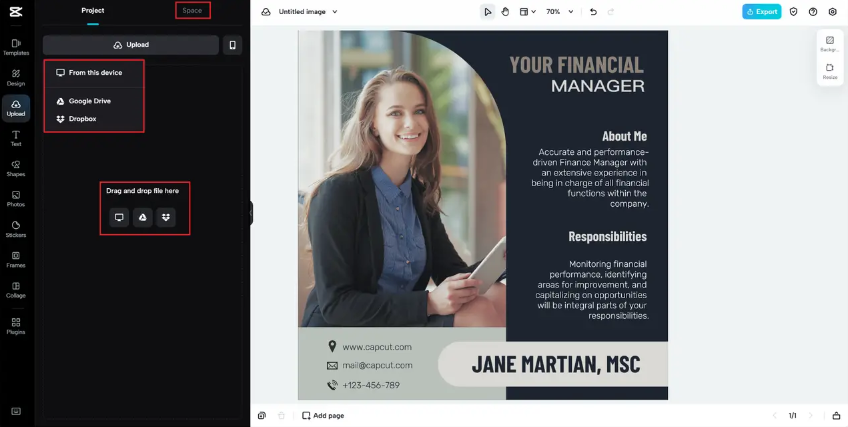Select the +123-456-789 phone text
The width and height of the screenshot is (848, 427).
coord(371,385)
